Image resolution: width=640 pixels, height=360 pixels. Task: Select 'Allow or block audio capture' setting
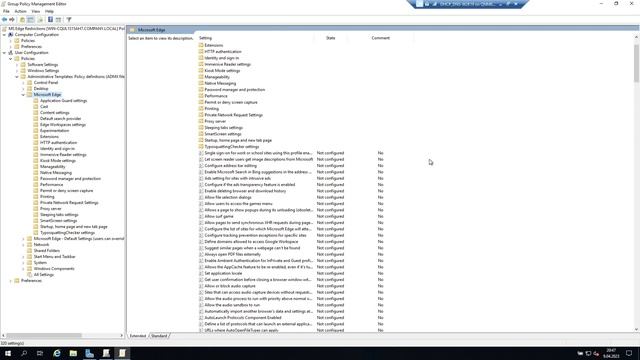(x=230, y=286)
